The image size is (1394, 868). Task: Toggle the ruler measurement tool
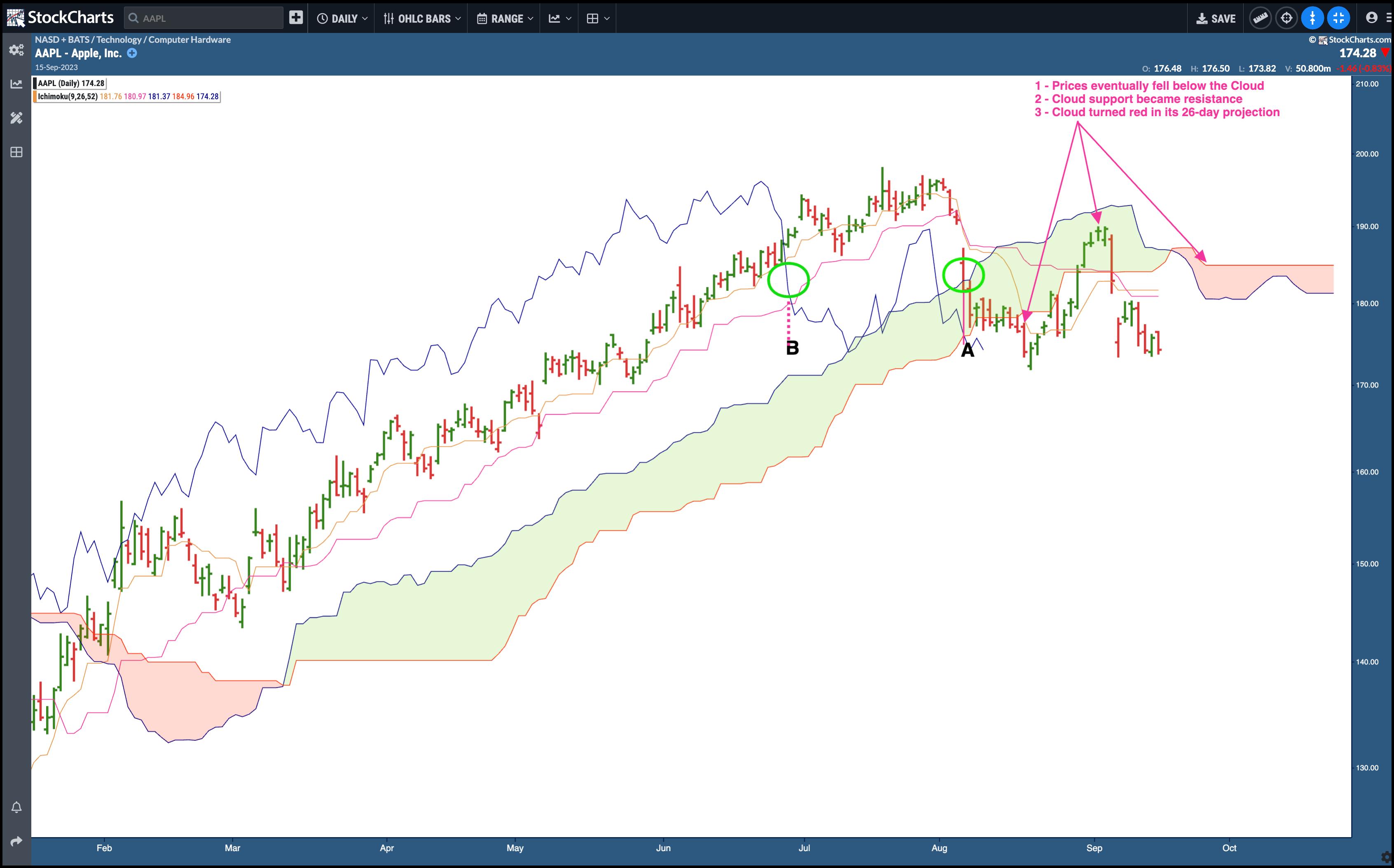pyautogui.click(x=1260, y=18)
